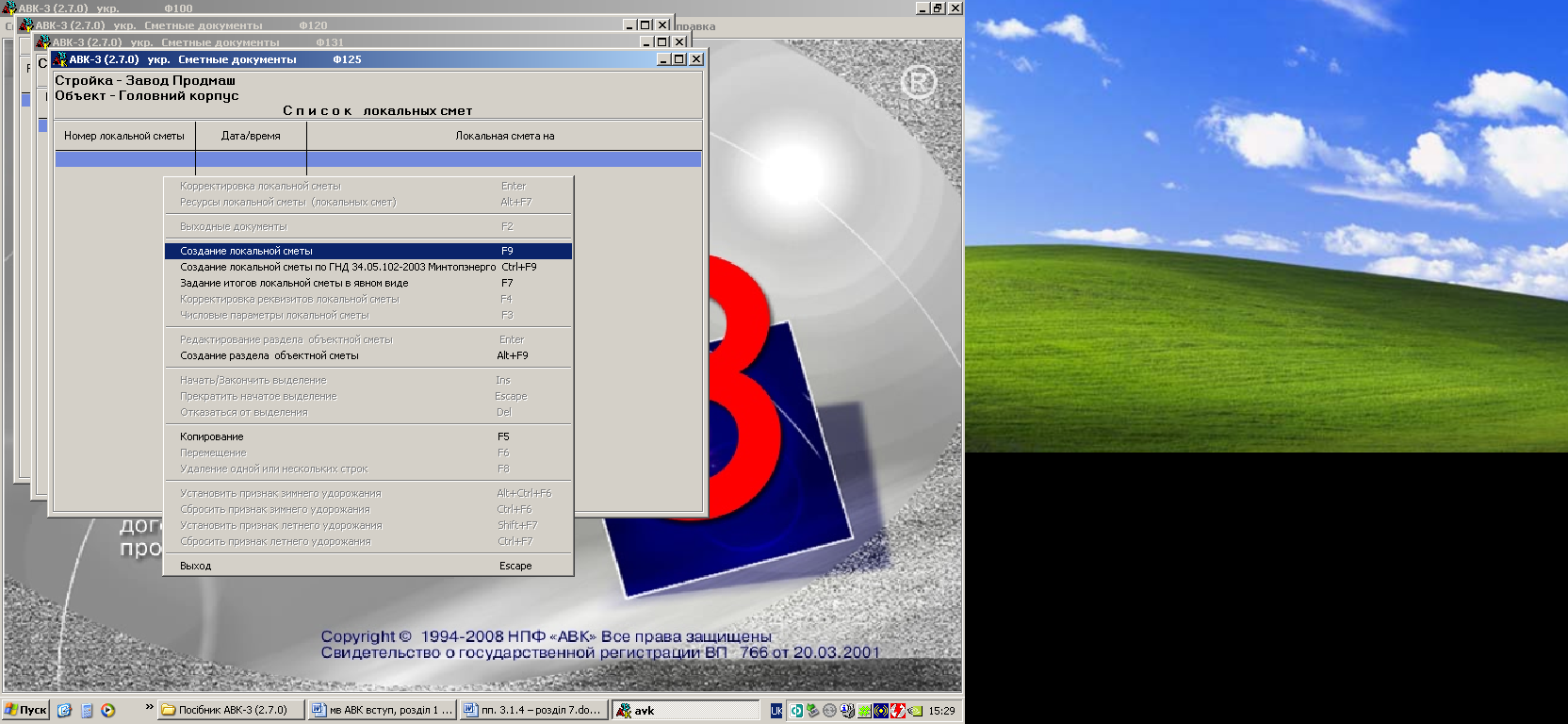Expand the quick launch overflow chevron
Screen dimensions: 1568x724
pos(149,707)
